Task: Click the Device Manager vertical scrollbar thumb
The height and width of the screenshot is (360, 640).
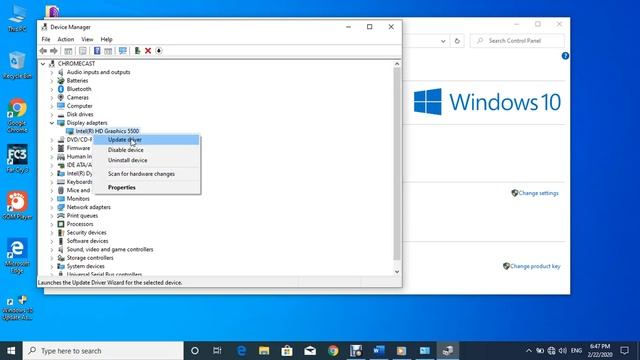Action: pos(397,163)
